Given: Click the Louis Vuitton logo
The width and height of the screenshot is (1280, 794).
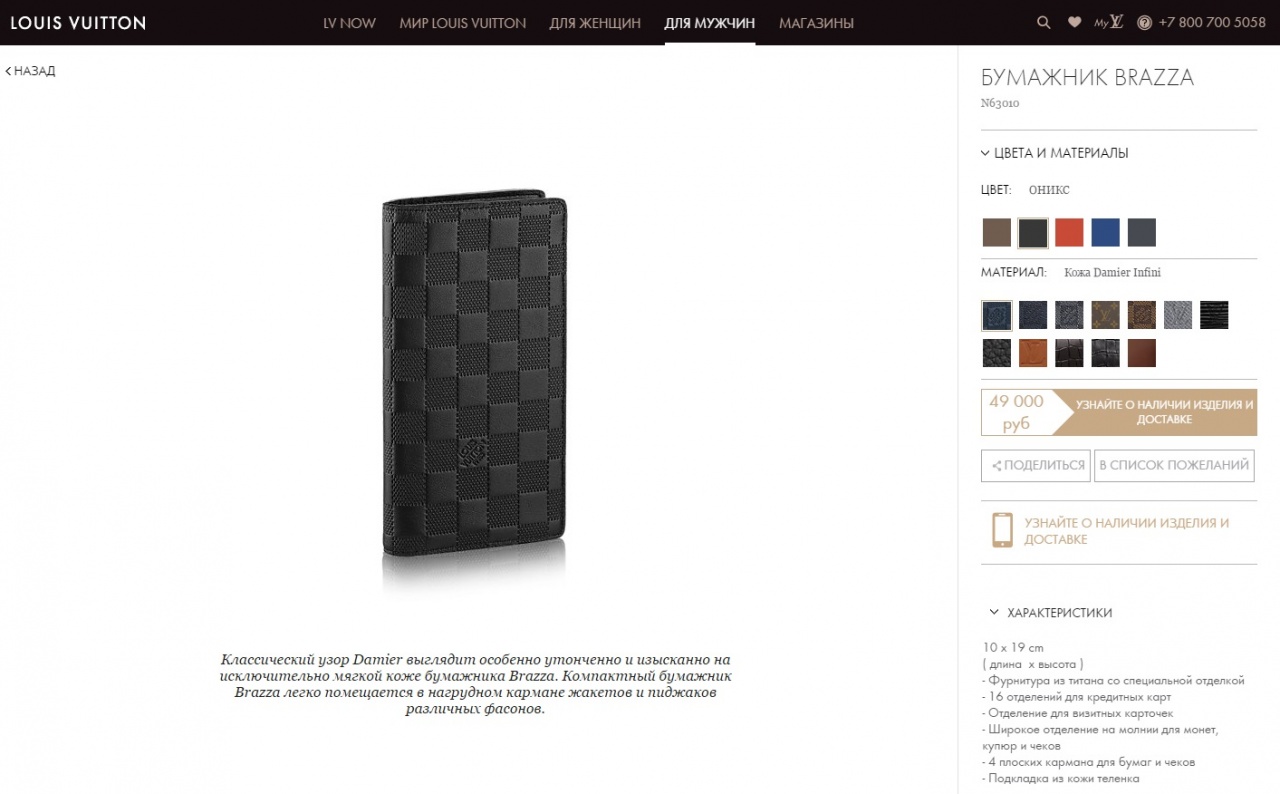Looking at the screenshot, I should point(78,22).
